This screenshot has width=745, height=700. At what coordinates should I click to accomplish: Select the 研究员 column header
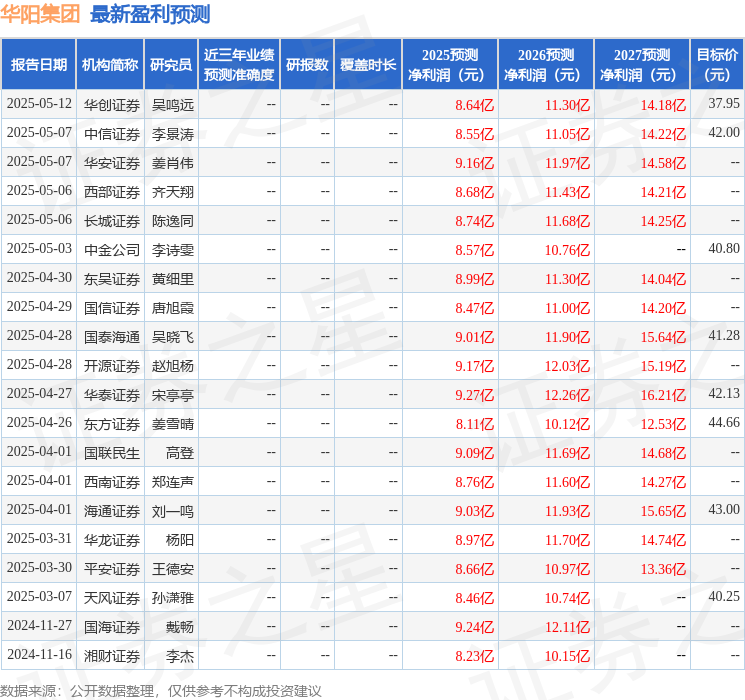click(x=171, y=65)
